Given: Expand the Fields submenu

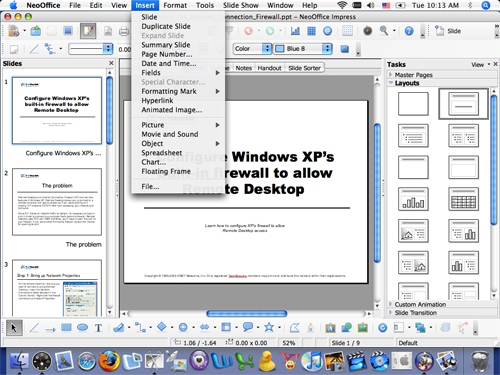Looking at the screenshot, I should click(178, 73).
